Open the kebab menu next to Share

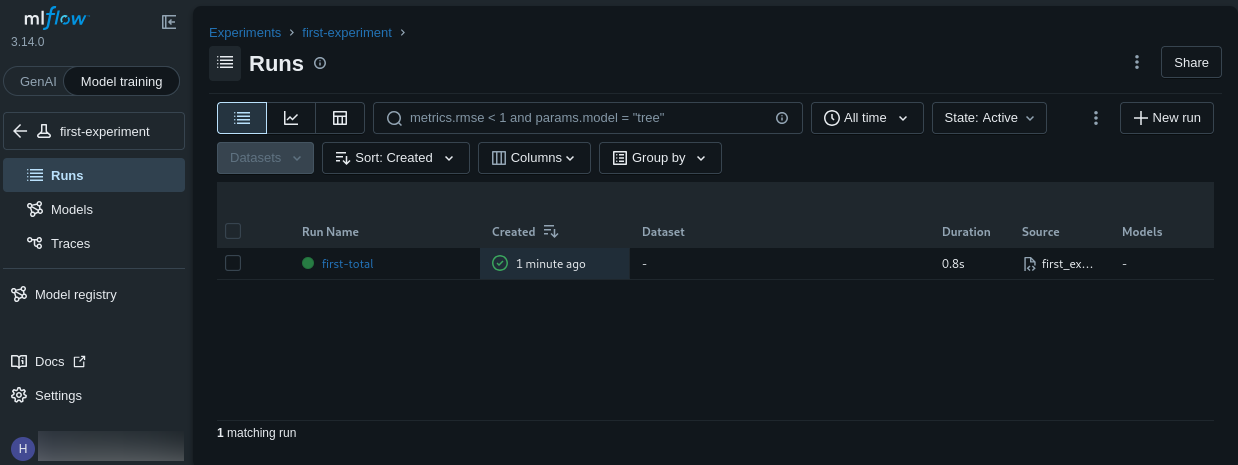point(1136,62)
